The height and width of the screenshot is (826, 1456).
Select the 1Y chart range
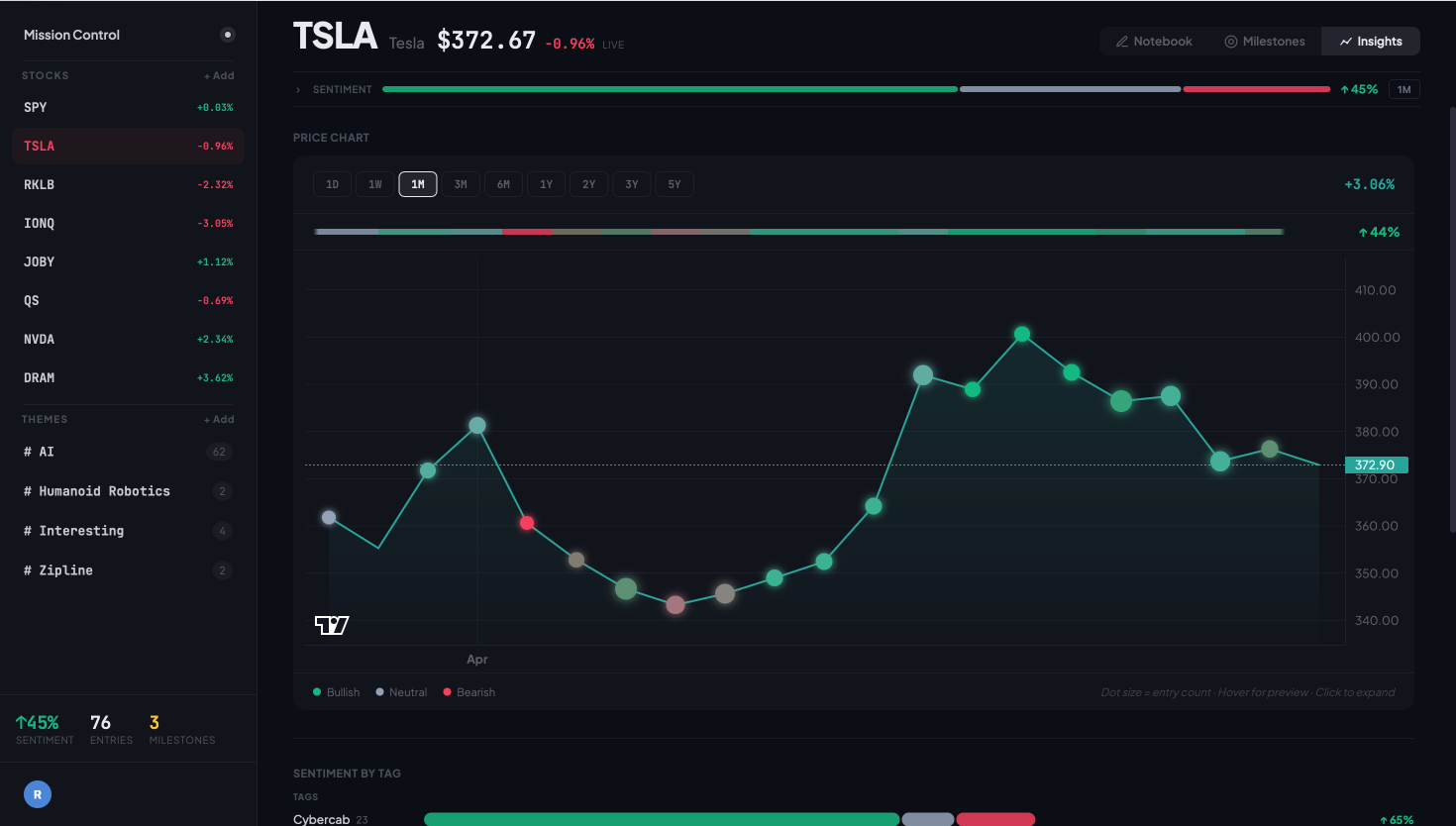(x=546, y=184)
